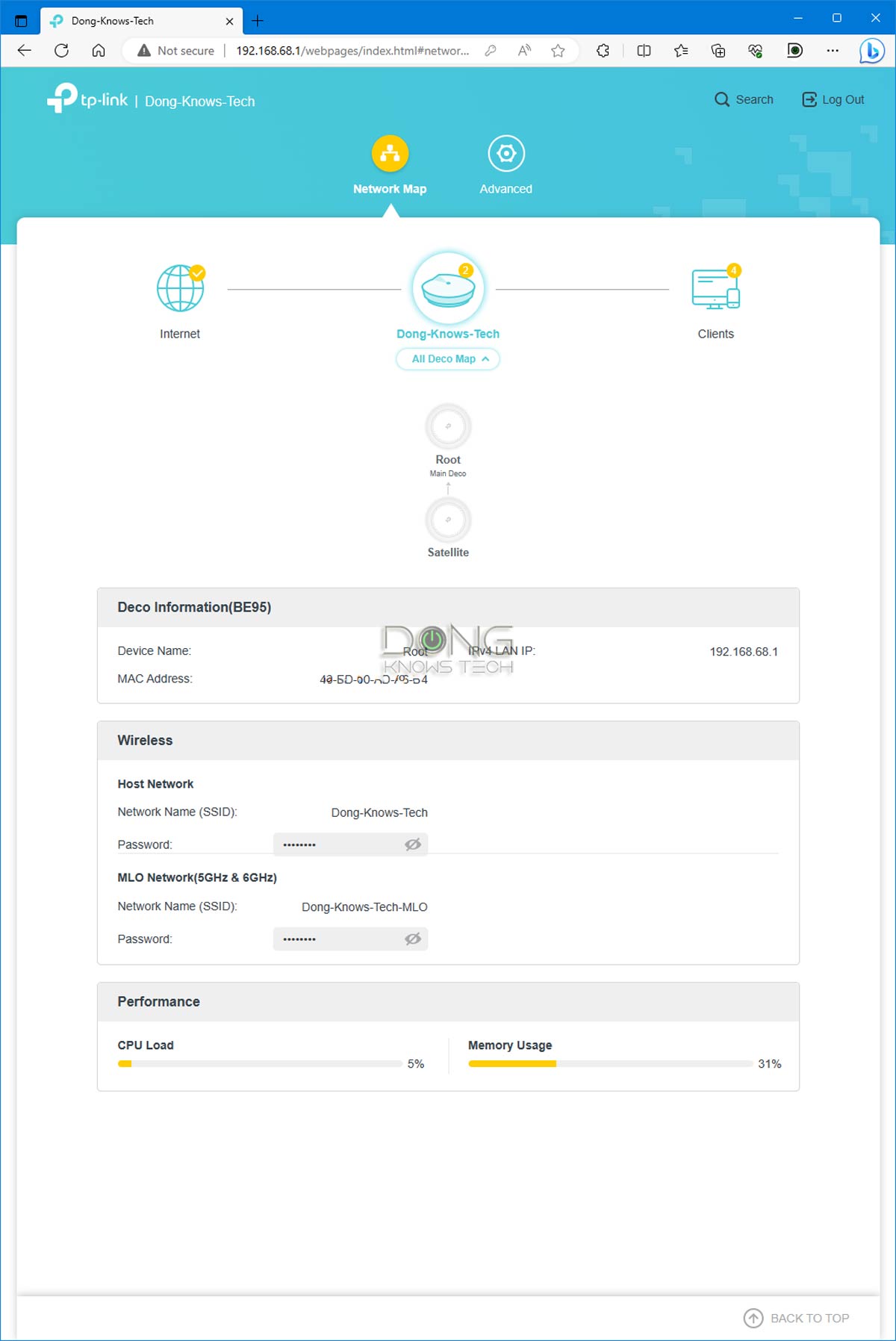Click the Log Out text link

click(x=843, y=99)
